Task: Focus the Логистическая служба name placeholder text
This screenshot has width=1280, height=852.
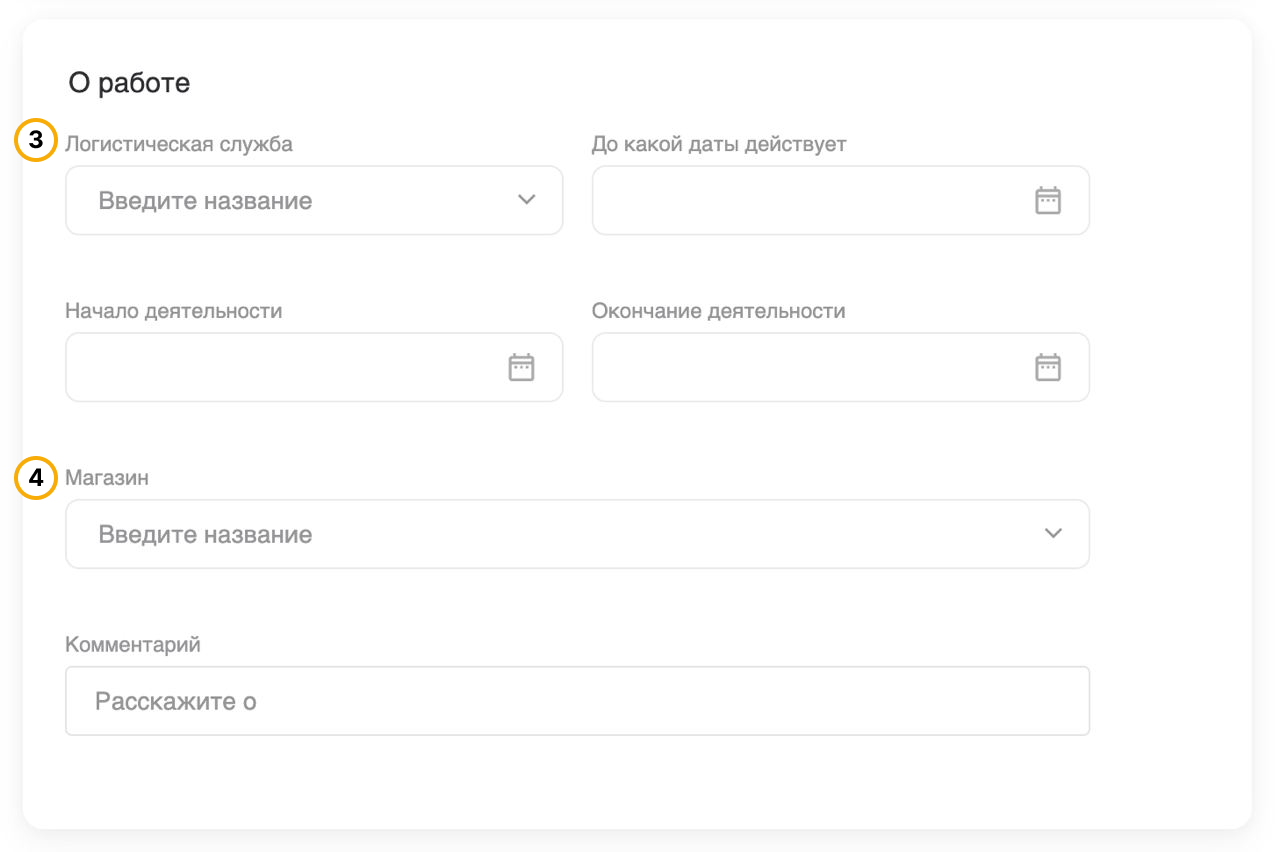Action: pyautogui.click(x=205, y=201)
